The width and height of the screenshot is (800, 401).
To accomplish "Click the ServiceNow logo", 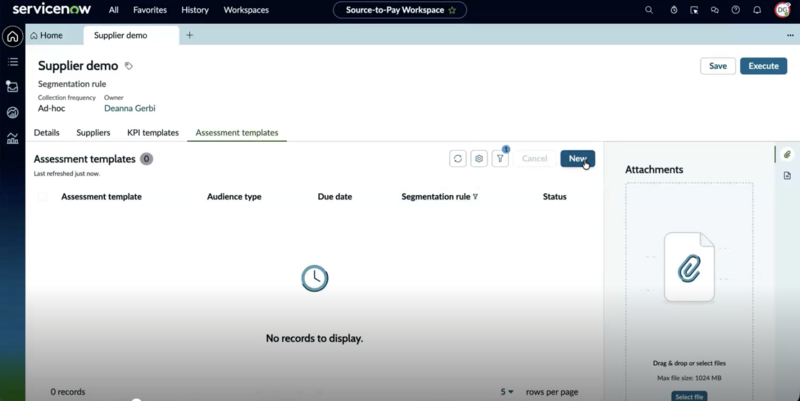I will click(52, 9).
